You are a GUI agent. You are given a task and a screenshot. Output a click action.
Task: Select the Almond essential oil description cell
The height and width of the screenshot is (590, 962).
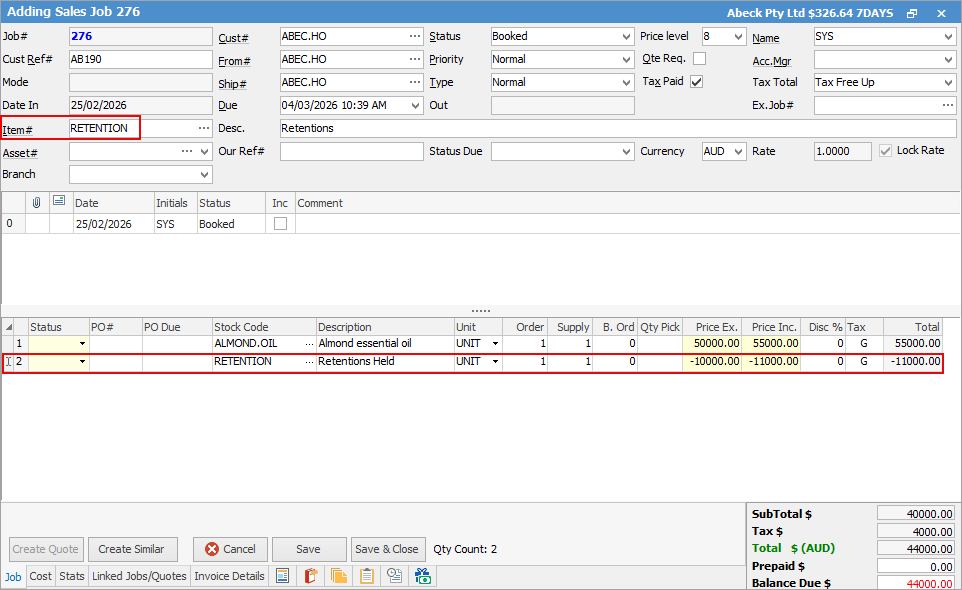[385, 343]
